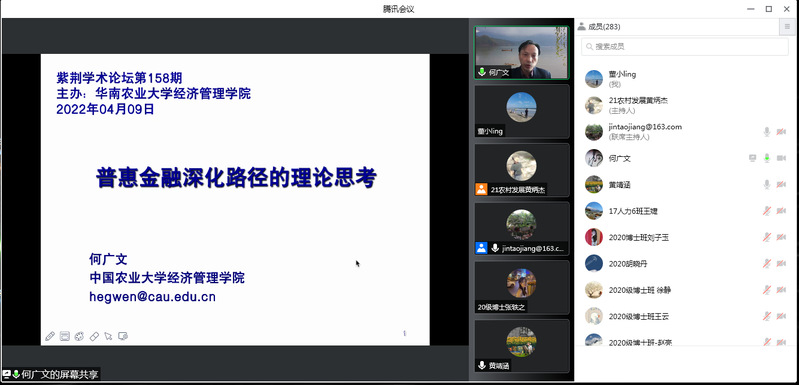Select the pencil annotation tool on slide

[x=50, y=336]
